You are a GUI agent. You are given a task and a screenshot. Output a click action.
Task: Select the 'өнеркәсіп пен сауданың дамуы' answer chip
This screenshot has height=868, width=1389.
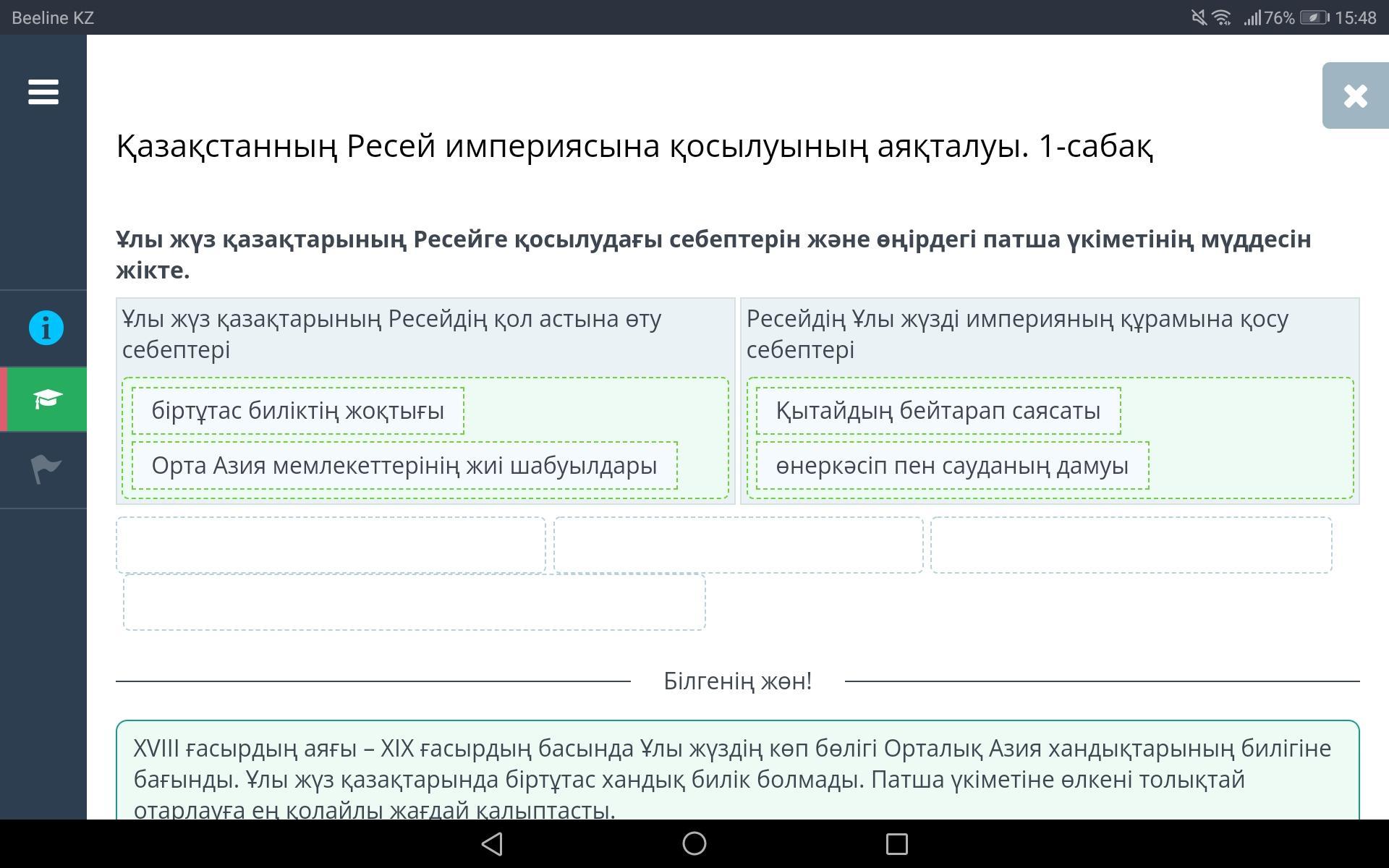952,466
